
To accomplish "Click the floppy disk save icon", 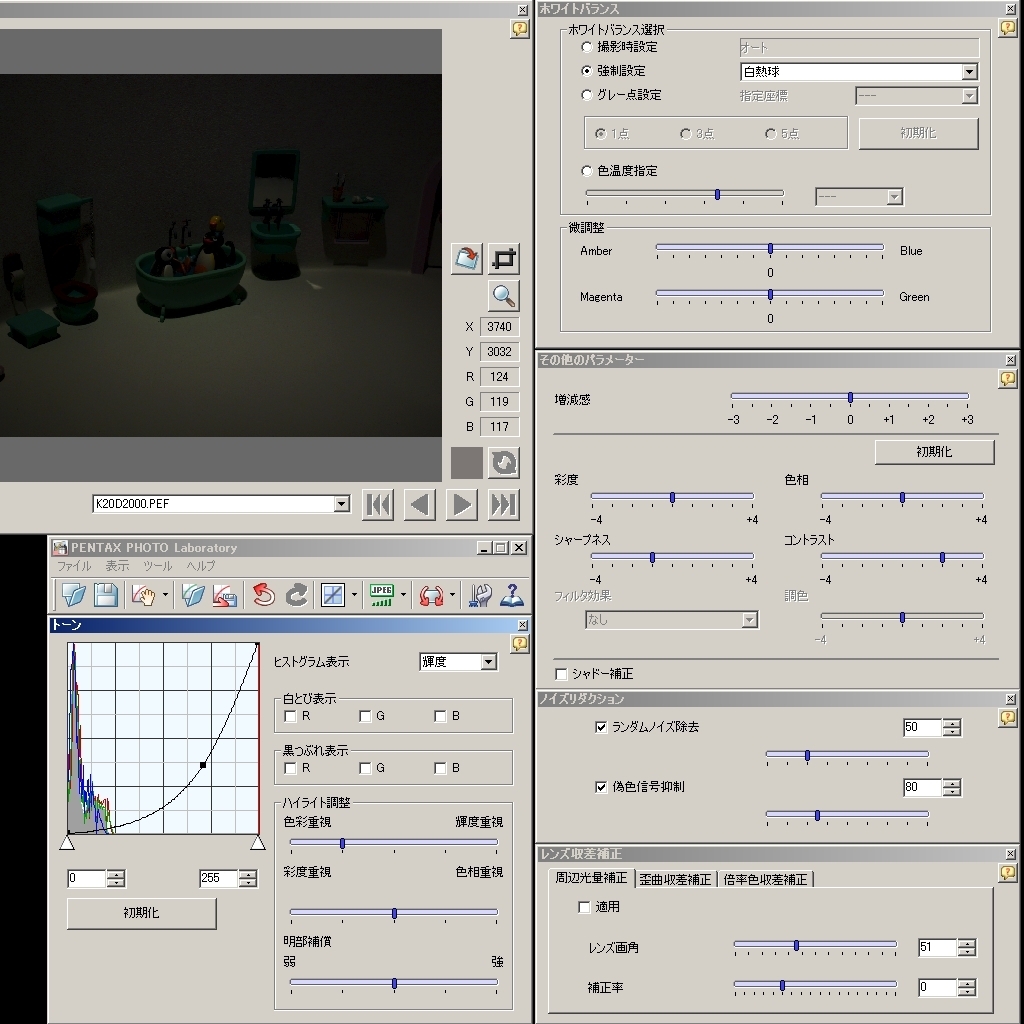I will coord(105,595).
